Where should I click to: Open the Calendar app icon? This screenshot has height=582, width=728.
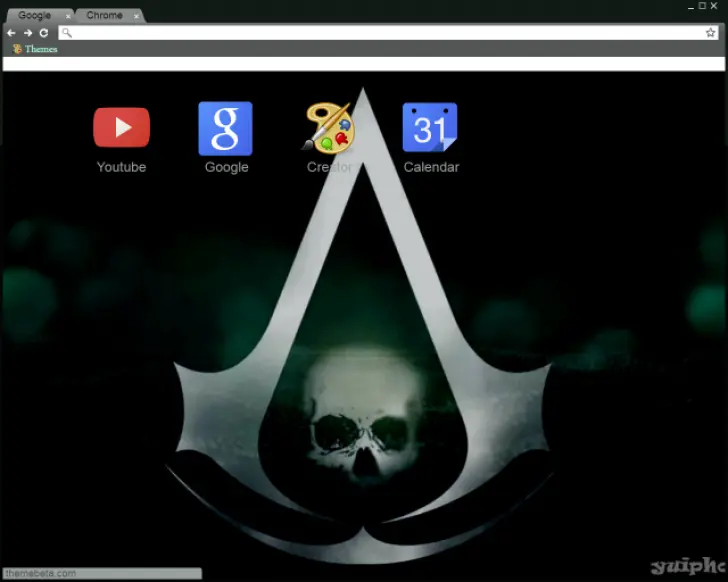click(430, 128)
